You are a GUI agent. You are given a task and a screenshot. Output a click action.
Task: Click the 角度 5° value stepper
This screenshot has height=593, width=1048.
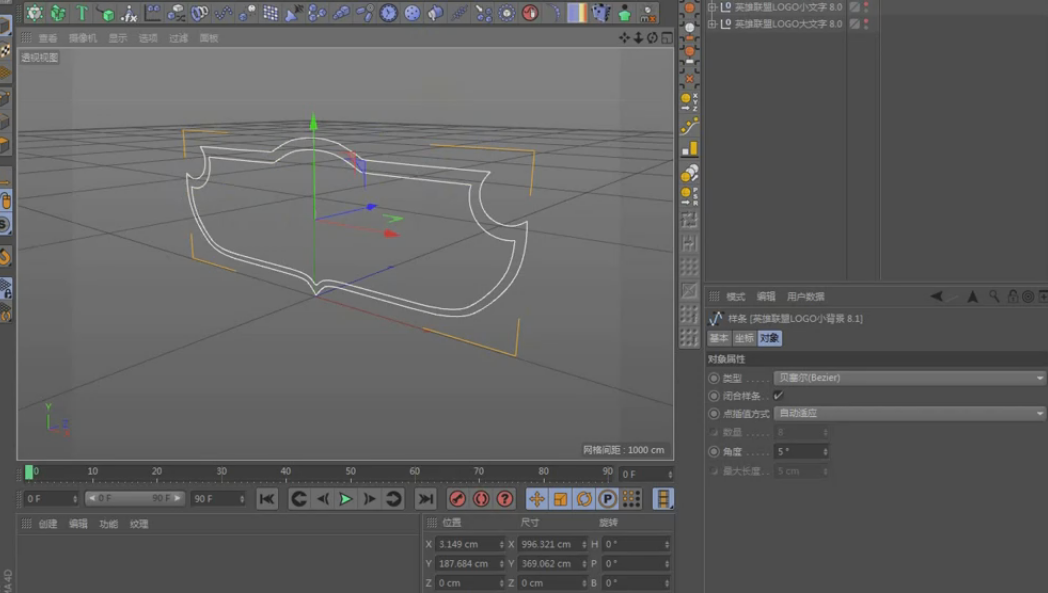[825, 451]
